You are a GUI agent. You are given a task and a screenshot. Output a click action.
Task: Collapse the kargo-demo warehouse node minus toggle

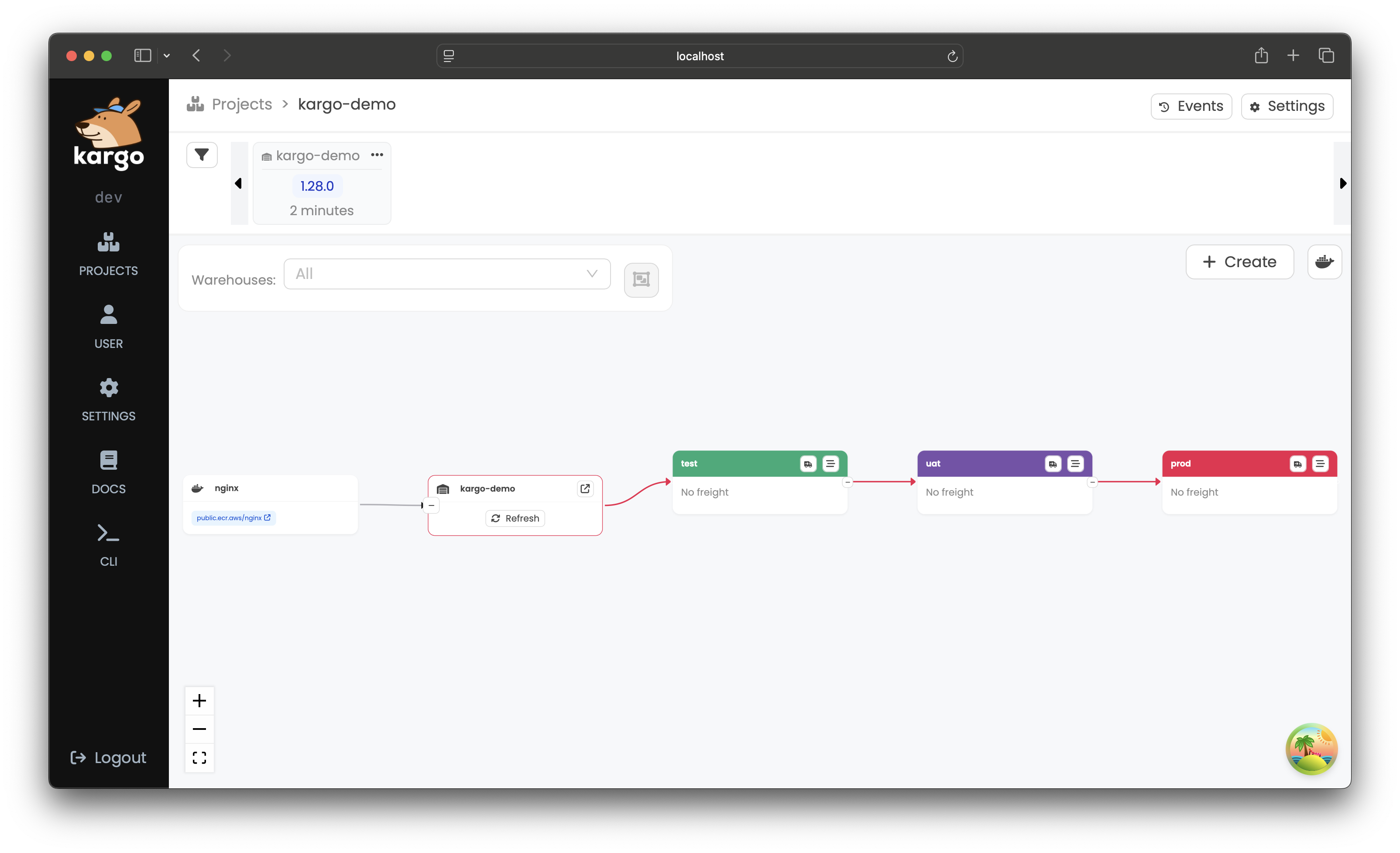pyautogui.click(x=432, y=505)
